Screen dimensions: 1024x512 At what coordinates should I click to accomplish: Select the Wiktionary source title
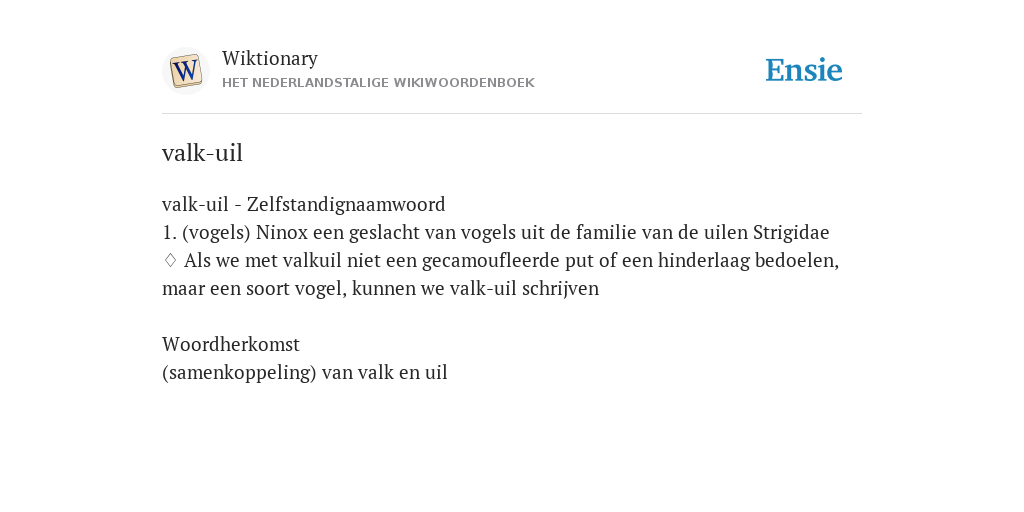(270, 58)
